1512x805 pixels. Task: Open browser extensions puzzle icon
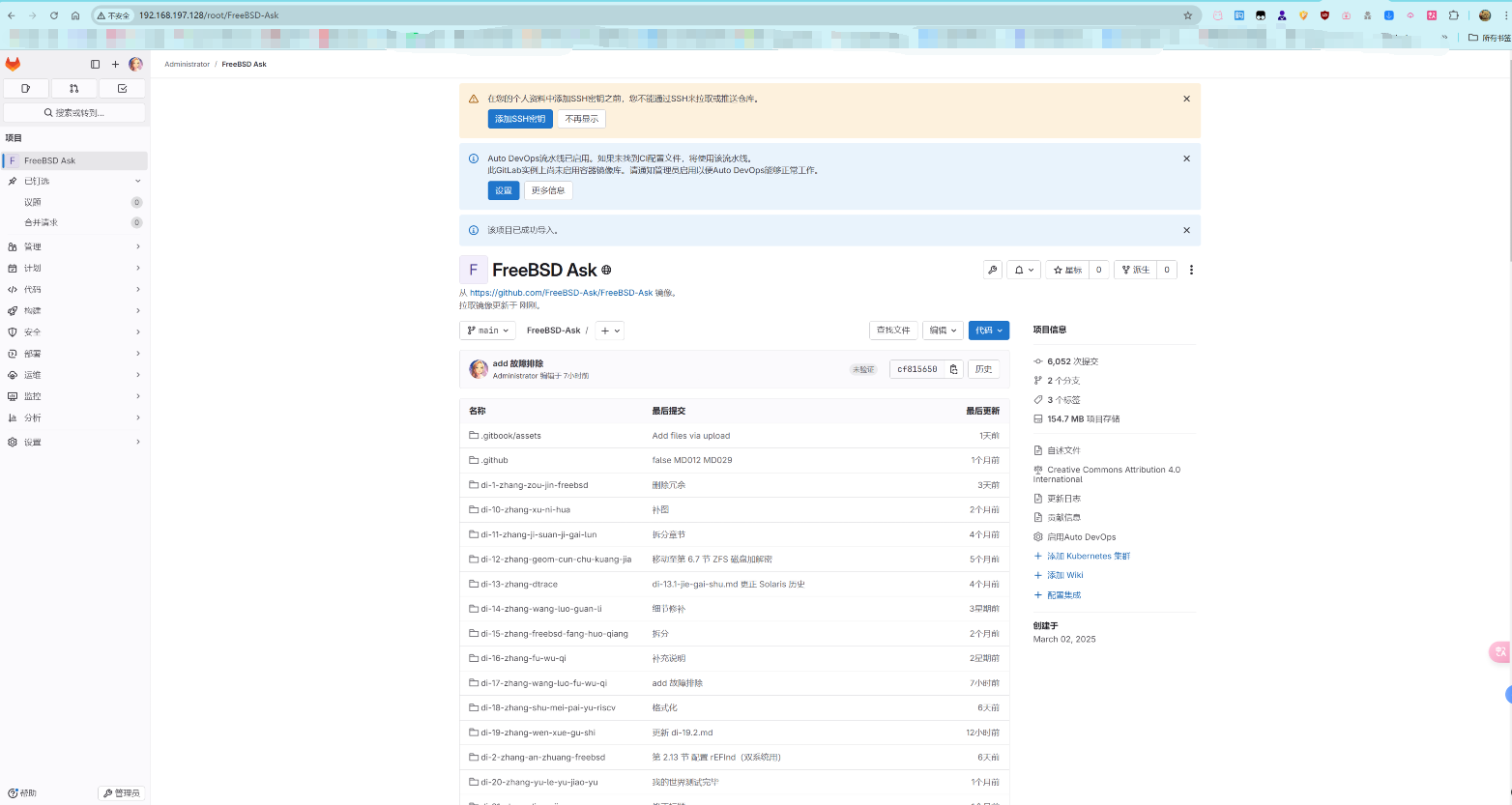(1454, 15)
